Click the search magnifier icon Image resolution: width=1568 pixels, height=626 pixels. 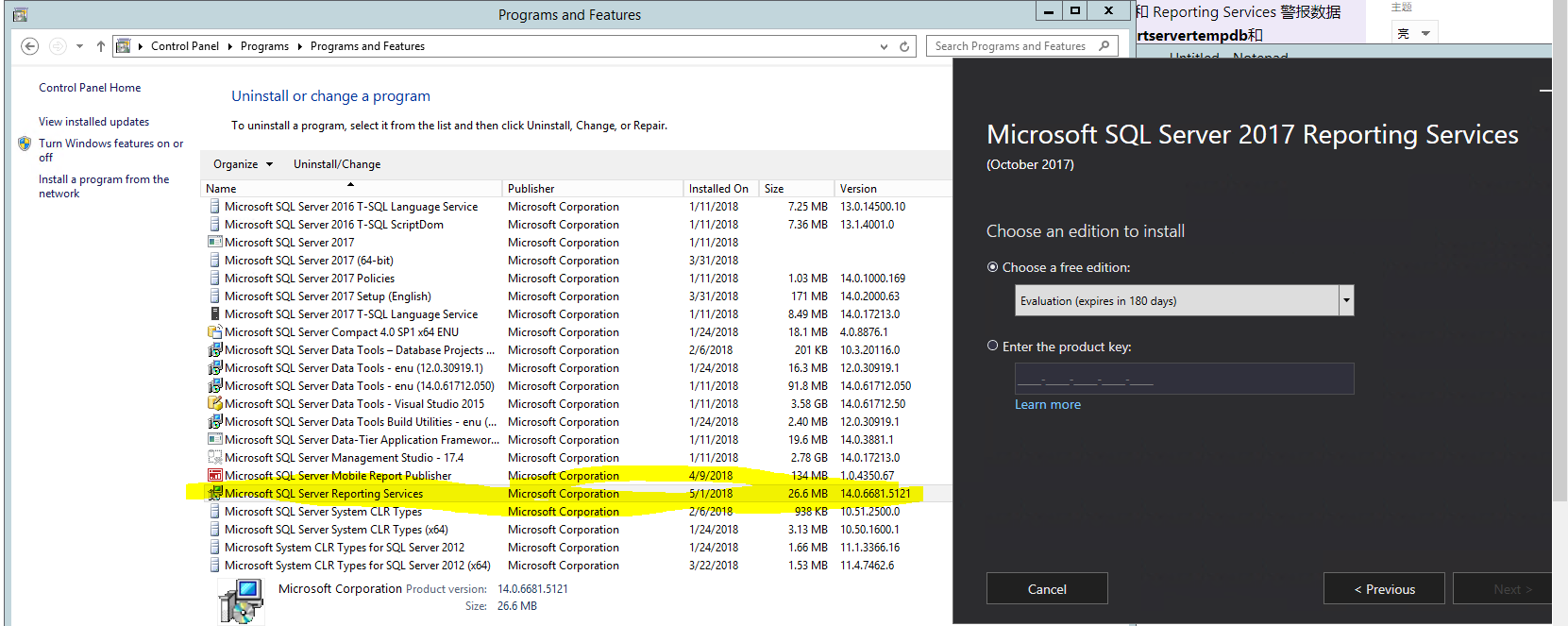[x=1104, y=45]
